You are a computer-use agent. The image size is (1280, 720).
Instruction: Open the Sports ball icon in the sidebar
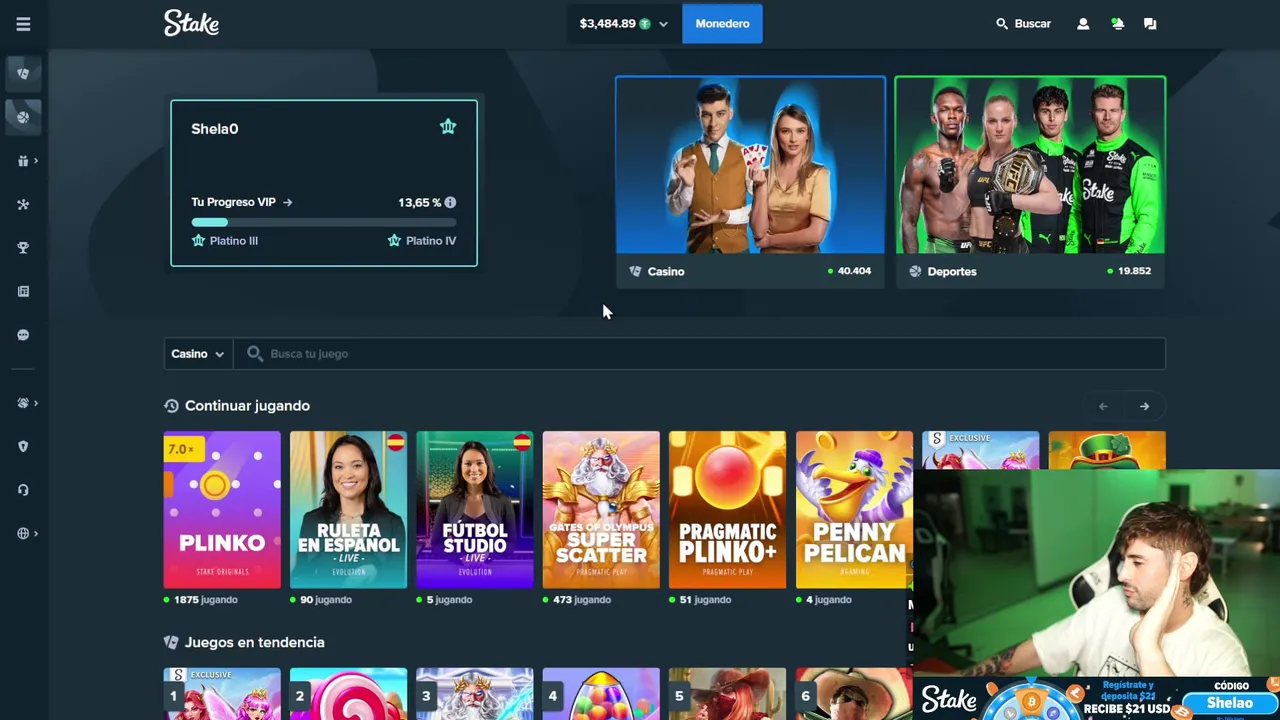(23, 117)
